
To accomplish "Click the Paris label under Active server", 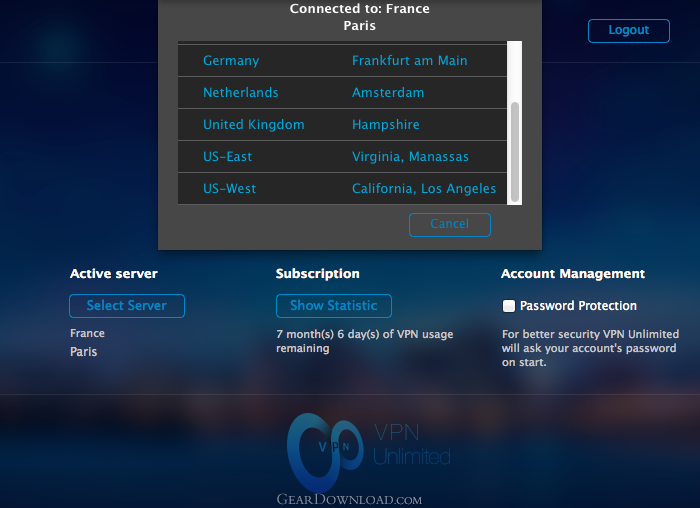I will click(x=83, y=352).
